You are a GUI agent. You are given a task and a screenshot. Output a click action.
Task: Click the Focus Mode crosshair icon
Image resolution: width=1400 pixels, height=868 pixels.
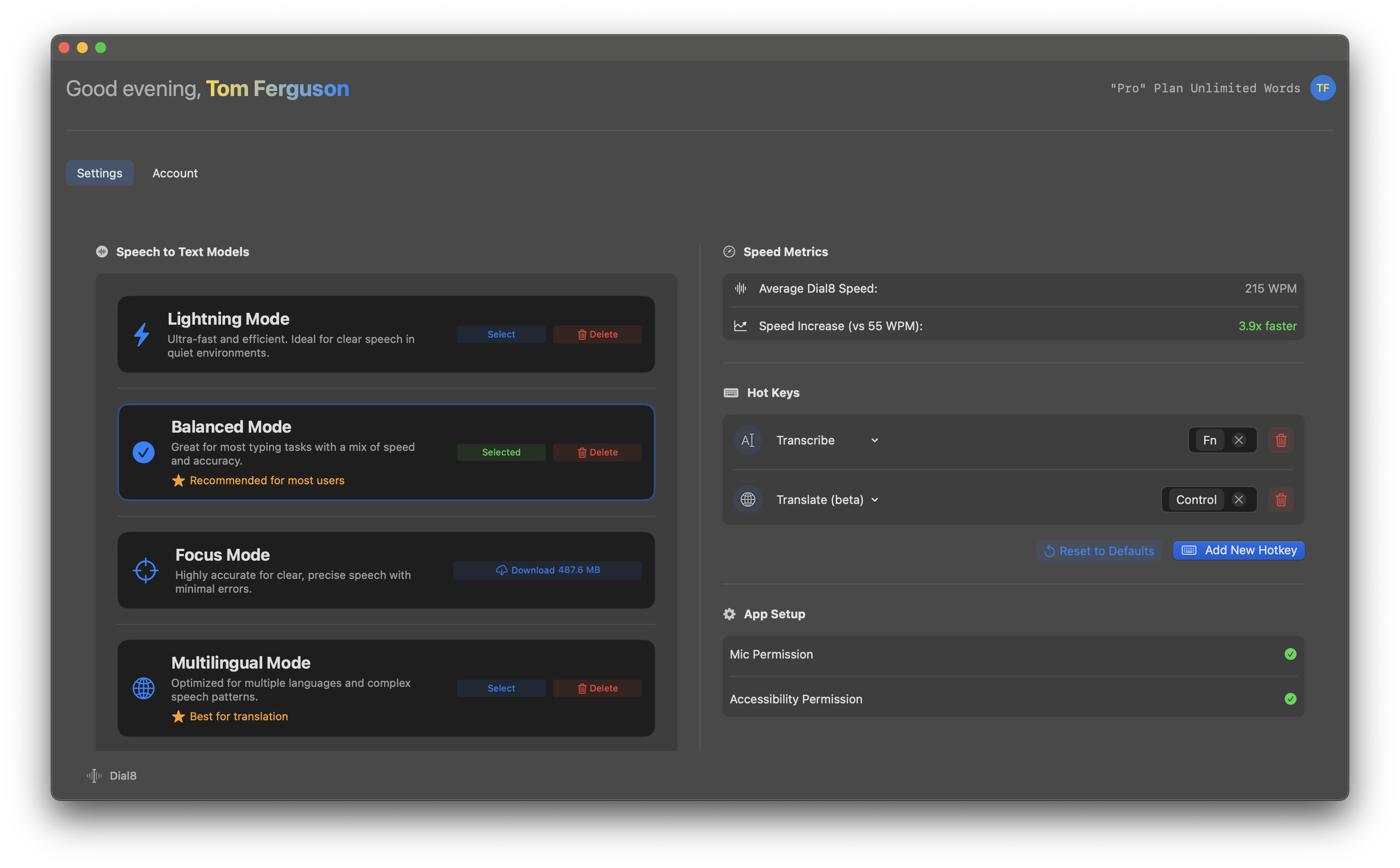pyautogui.click(x=145, y=570)
